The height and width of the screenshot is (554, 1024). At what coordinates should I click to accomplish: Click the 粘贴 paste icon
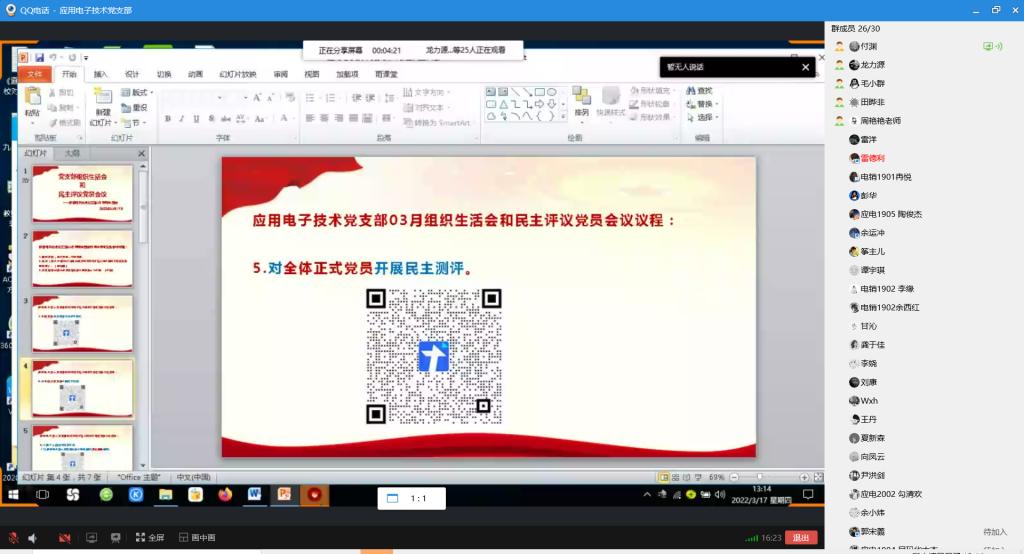point(33,99)
